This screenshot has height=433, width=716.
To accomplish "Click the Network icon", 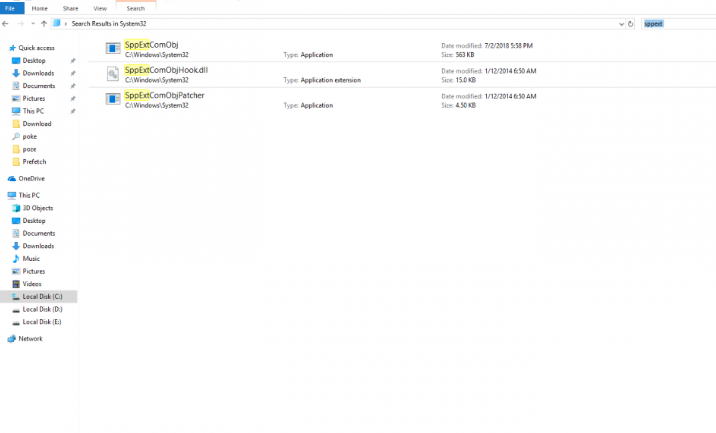I will point(12,339).
